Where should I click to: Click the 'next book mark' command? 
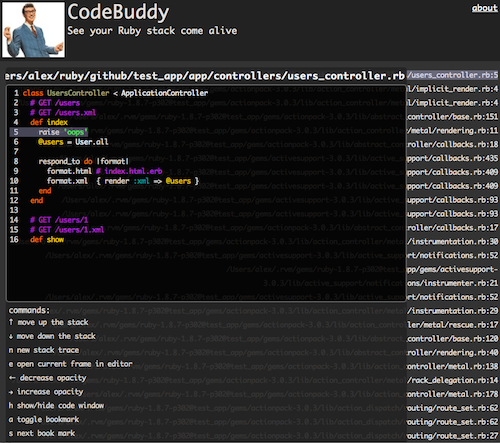point(42,433)
